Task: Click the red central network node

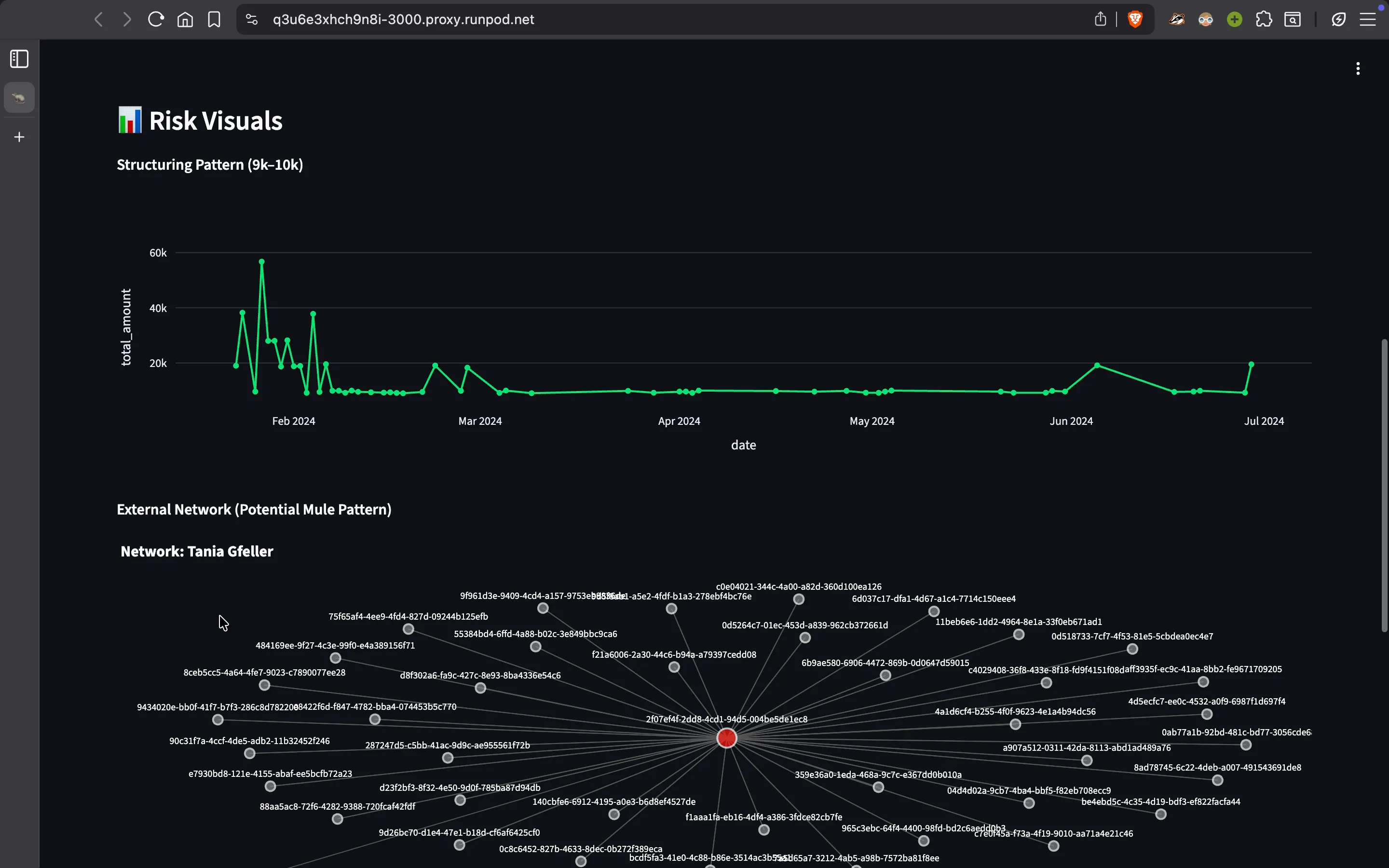Action: pos(727,738)
